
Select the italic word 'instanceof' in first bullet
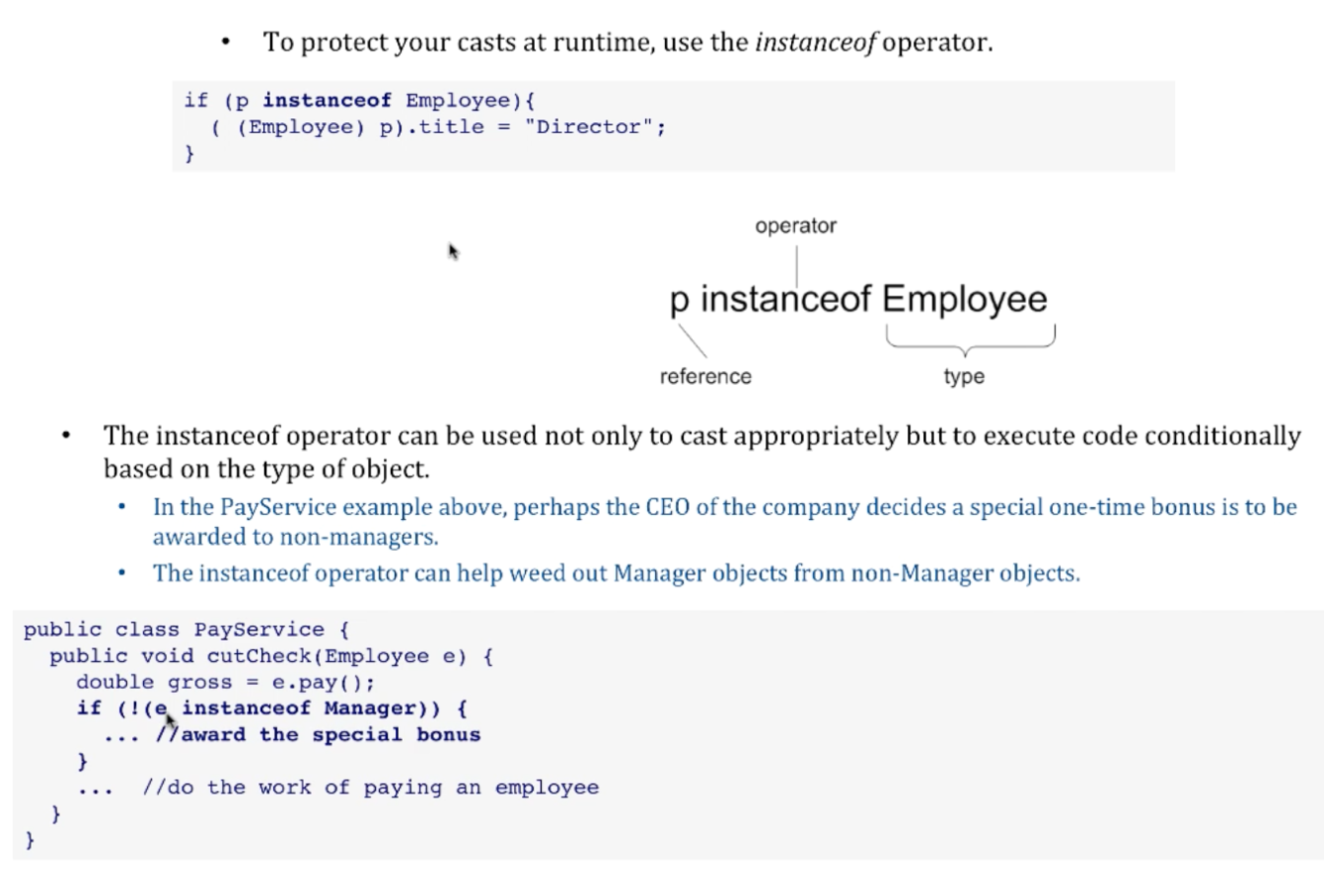coord(815,43)
